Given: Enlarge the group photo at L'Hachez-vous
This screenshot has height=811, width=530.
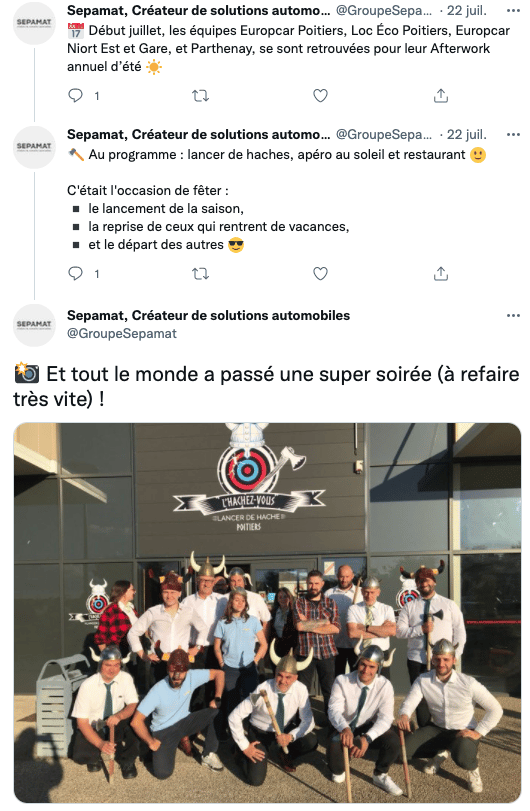Looking at the screenshot, I should pos(267,613).
